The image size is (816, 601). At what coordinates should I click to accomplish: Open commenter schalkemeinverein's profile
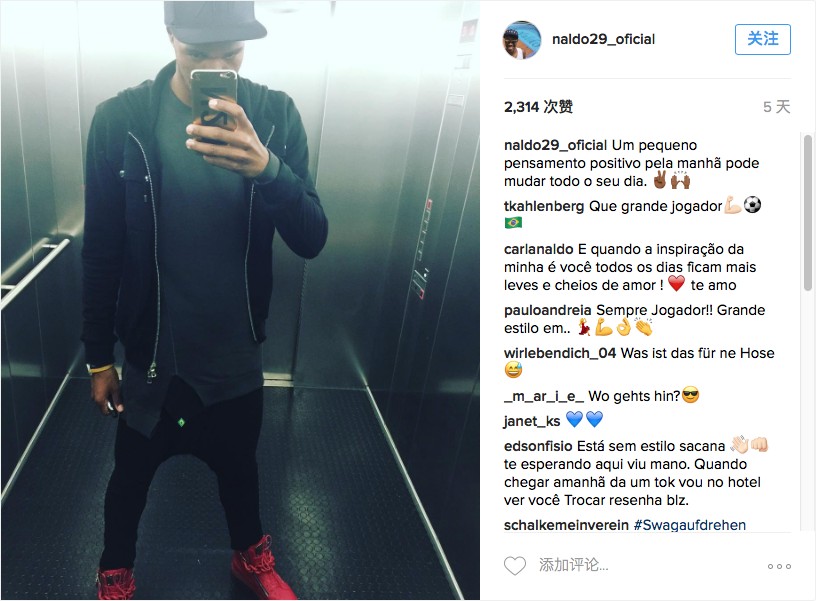tap(566, 525)
